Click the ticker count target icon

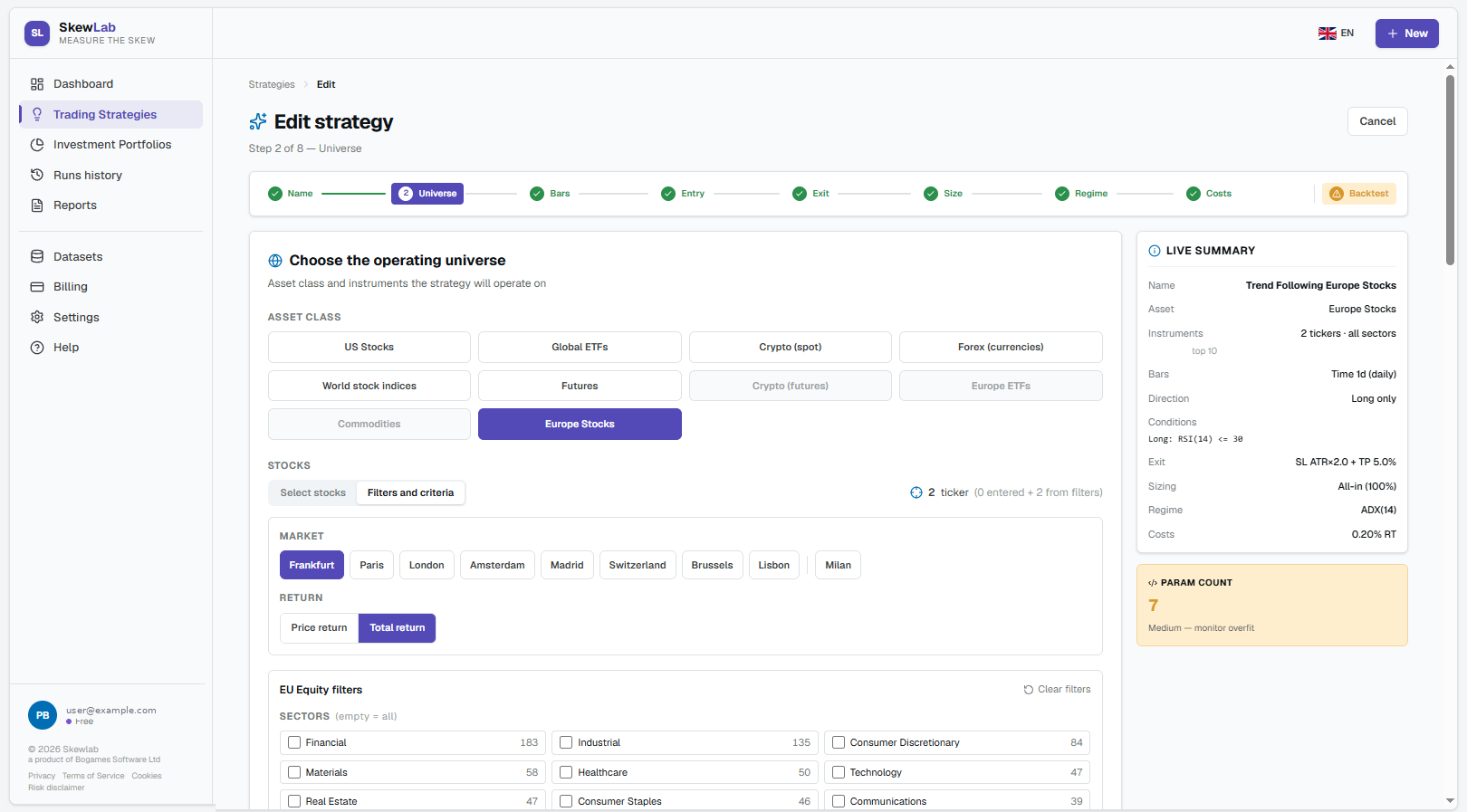coord(916,492)
